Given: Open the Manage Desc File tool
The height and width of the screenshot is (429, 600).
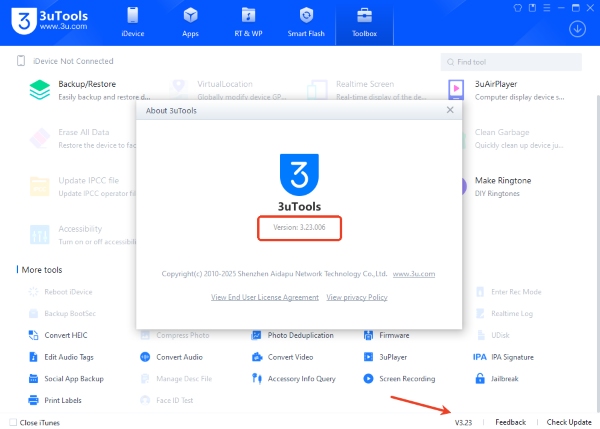Looking at the screenshot, I should tap(176, 378).
